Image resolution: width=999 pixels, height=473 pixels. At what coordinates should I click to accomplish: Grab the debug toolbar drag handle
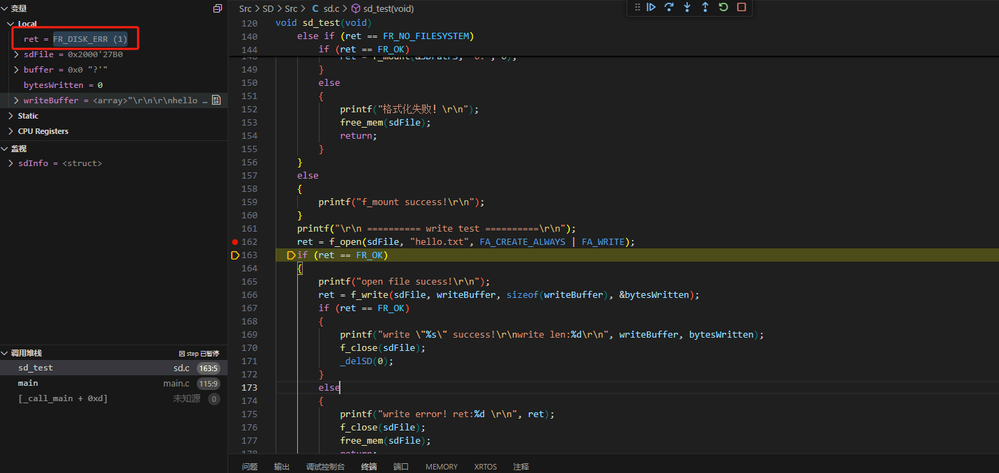click(637, 7)
